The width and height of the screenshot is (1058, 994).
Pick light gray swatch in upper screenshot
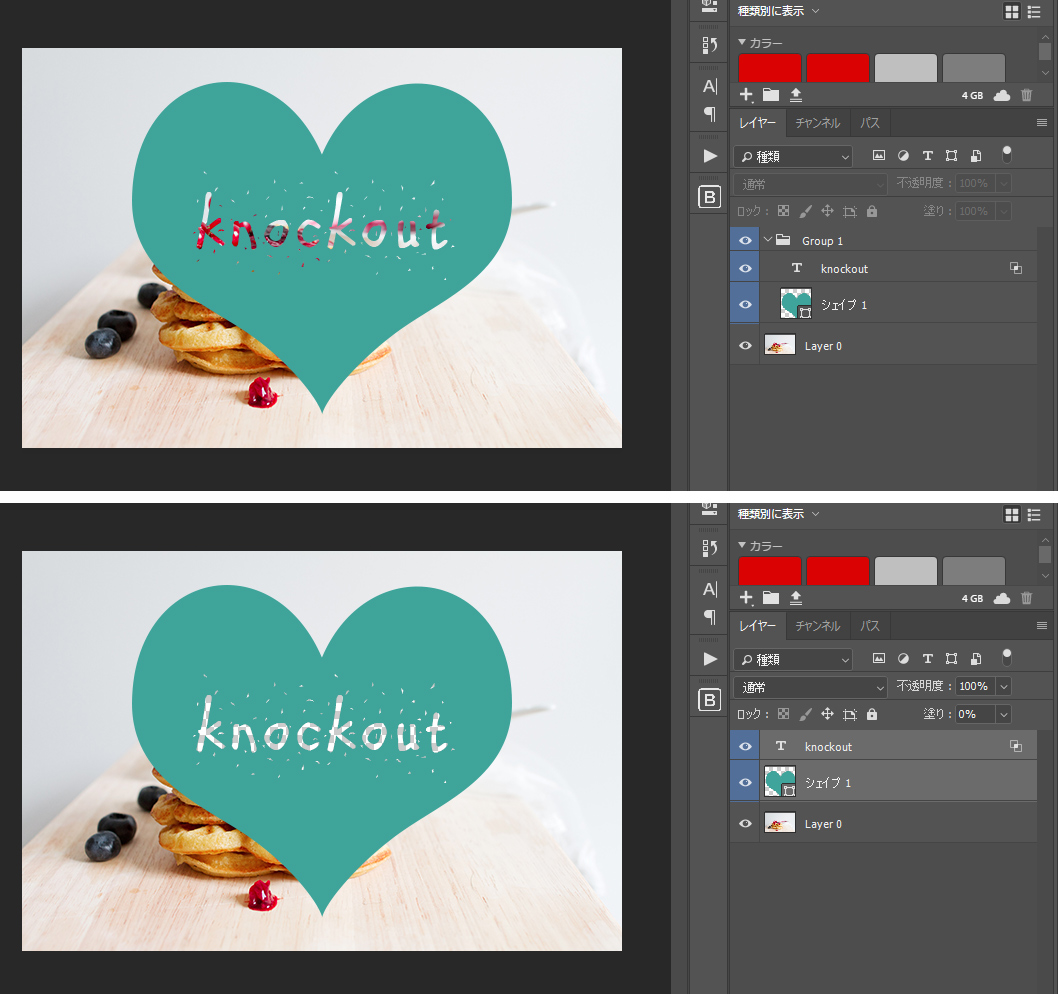click(x=906, y=68)
